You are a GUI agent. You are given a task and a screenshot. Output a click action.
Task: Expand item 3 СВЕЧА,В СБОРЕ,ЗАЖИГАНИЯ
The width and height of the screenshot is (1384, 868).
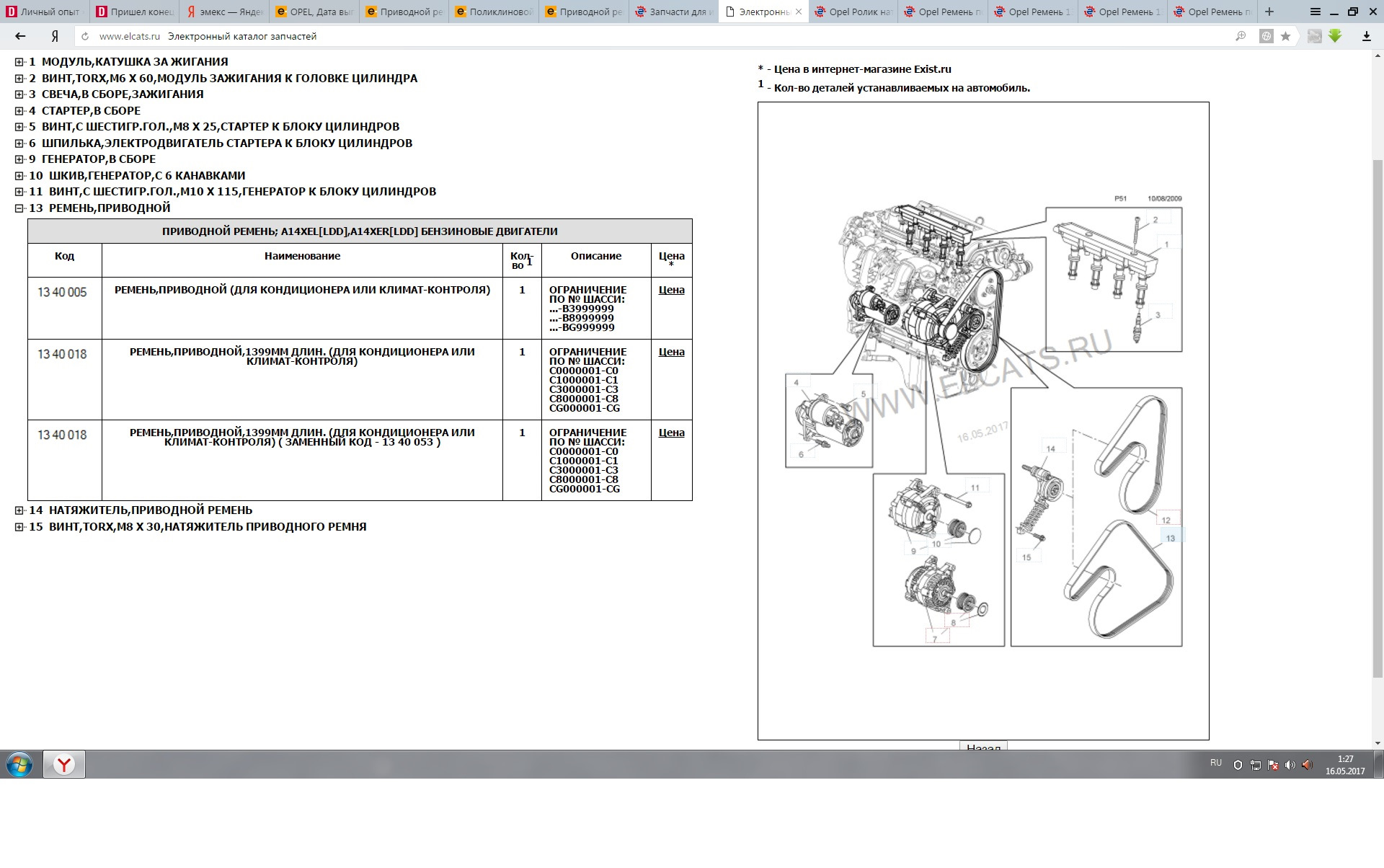19,94
